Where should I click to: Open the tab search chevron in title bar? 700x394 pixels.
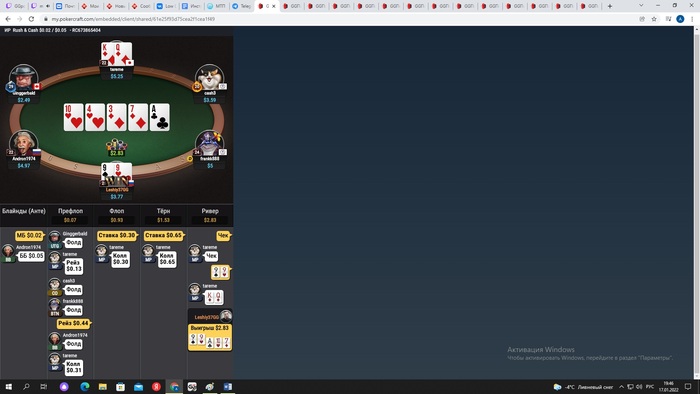click(641, 6)
